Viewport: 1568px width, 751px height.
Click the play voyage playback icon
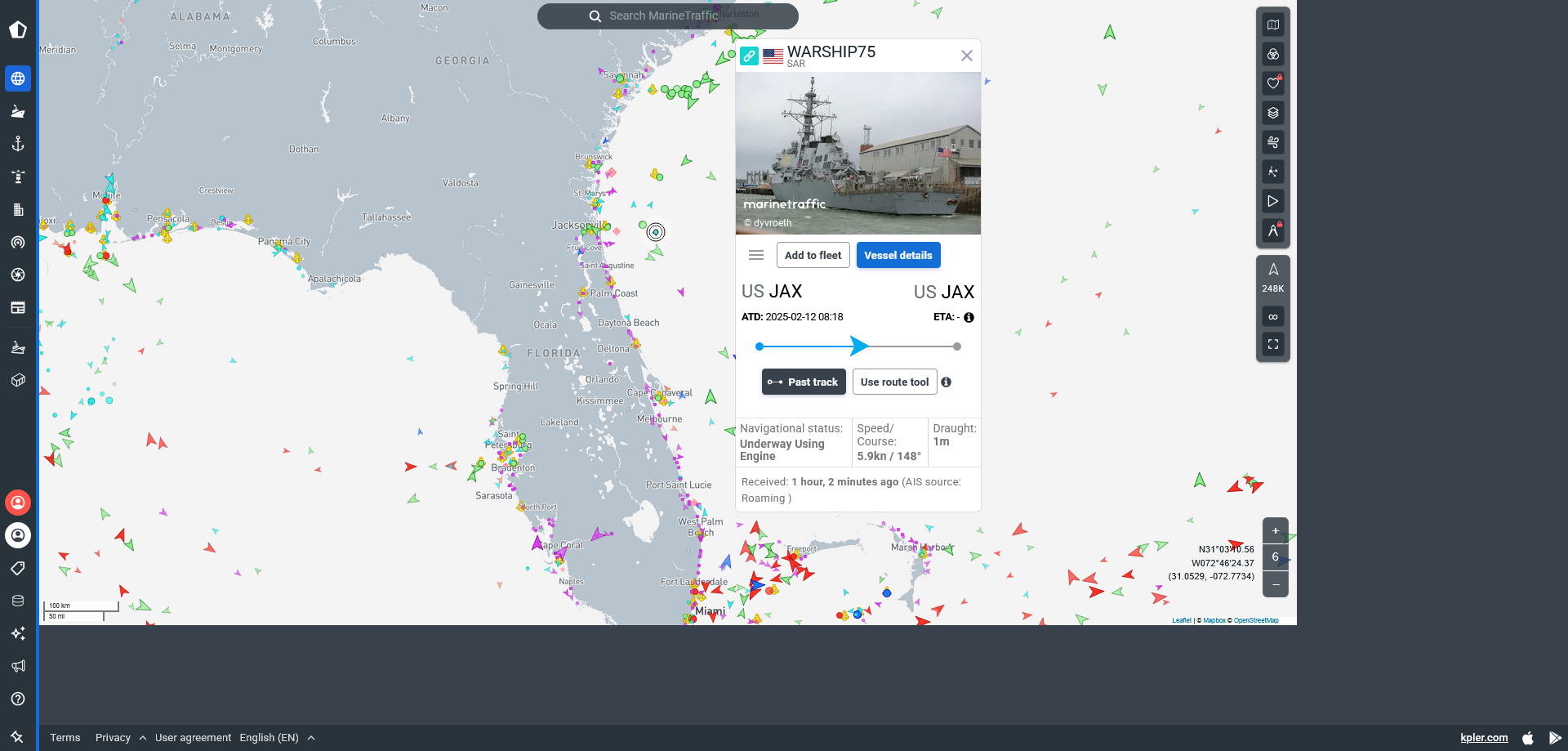click(x=1272, y=201)
